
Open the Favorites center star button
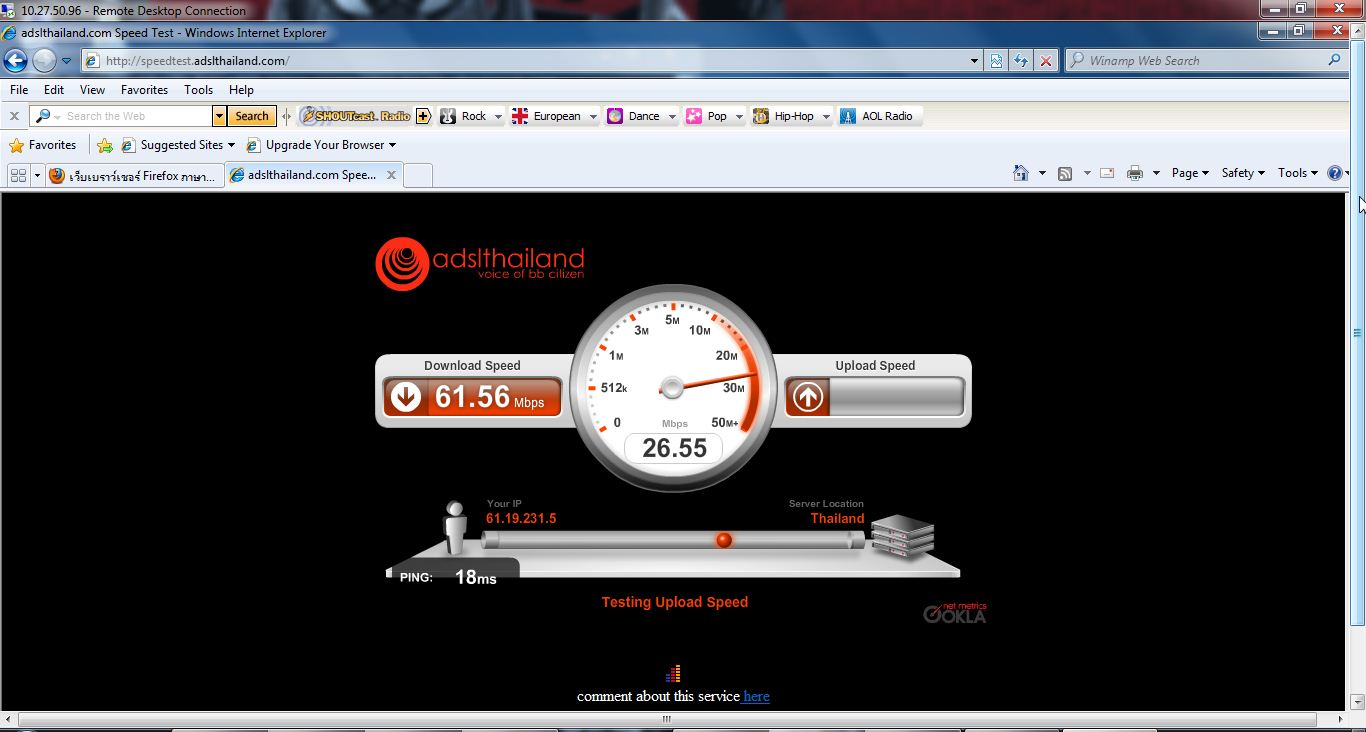coord(42,145)
